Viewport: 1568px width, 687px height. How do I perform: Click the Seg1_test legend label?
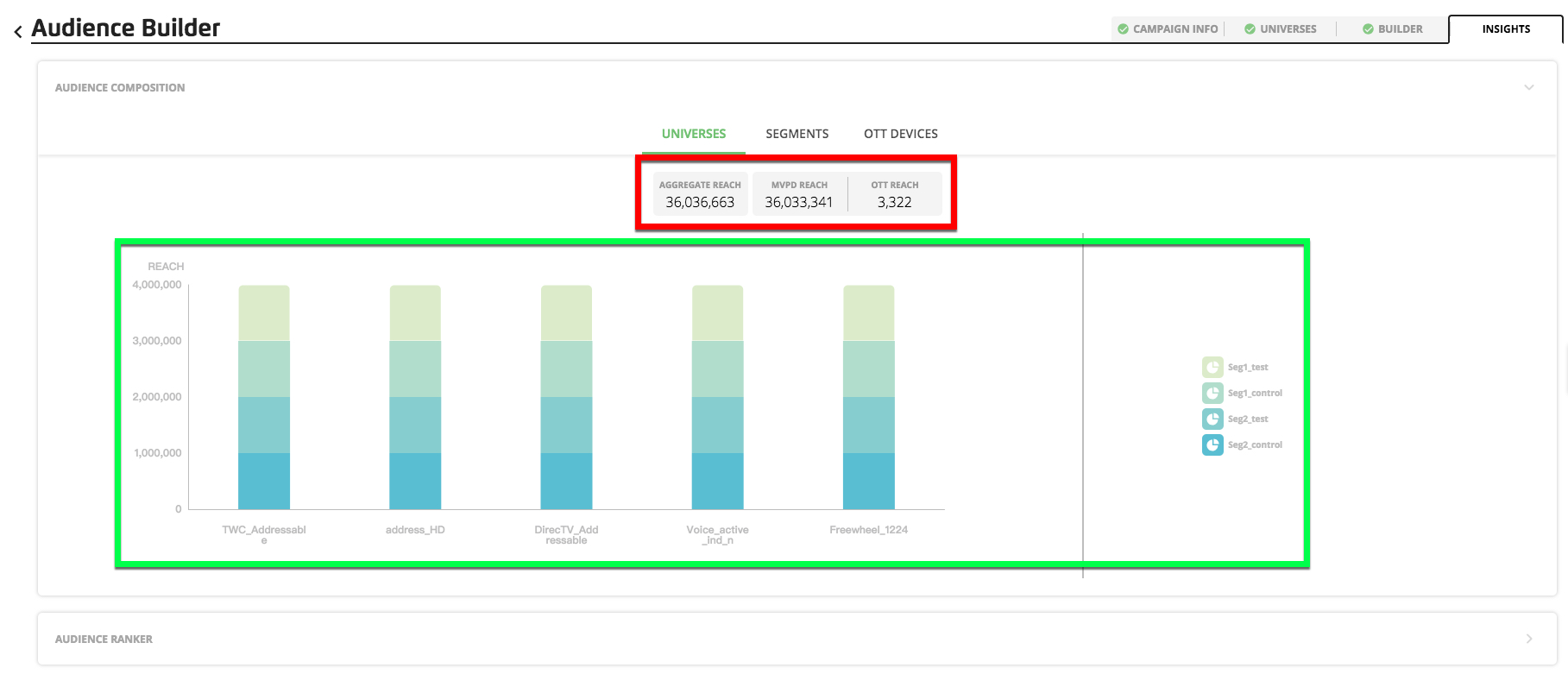pos(1248,368)
